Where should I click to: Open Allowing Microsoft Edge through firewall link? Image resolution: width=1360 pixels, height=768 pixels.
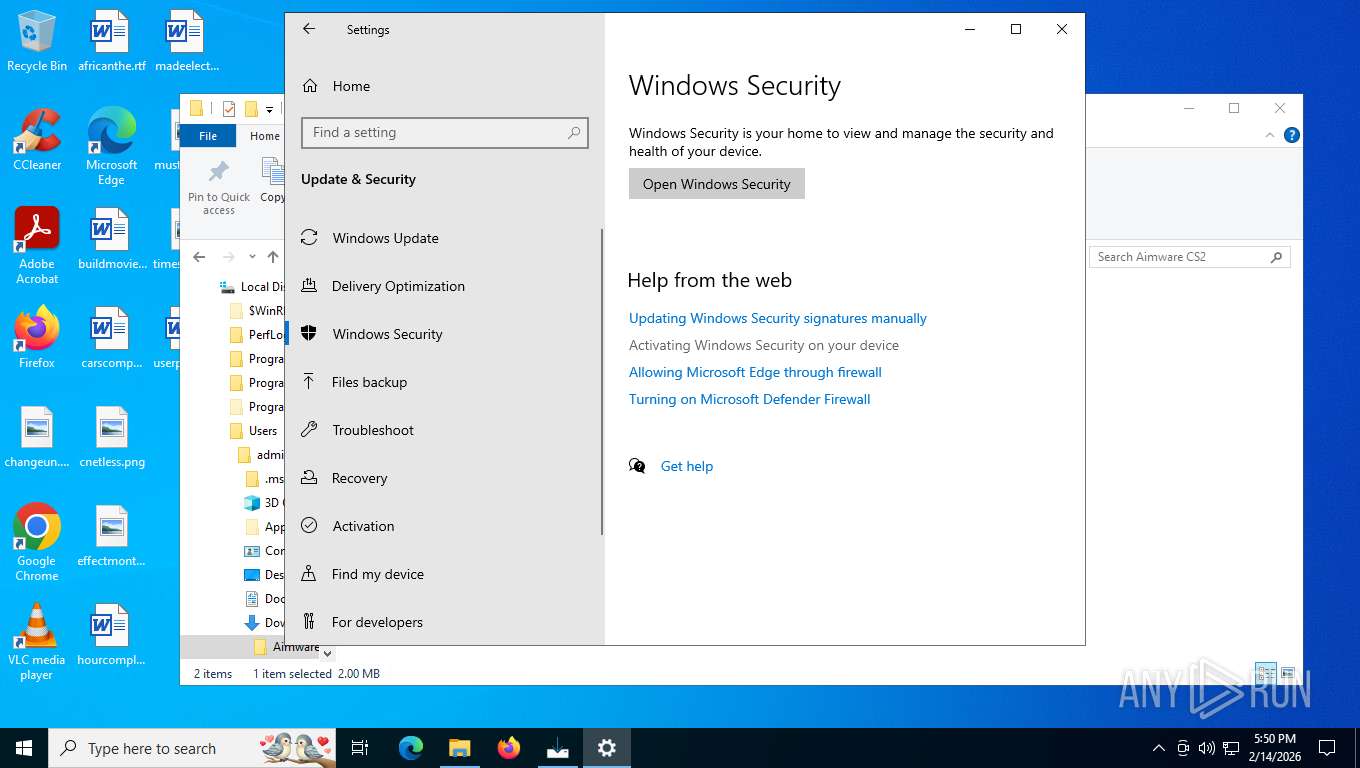point(755,372)
